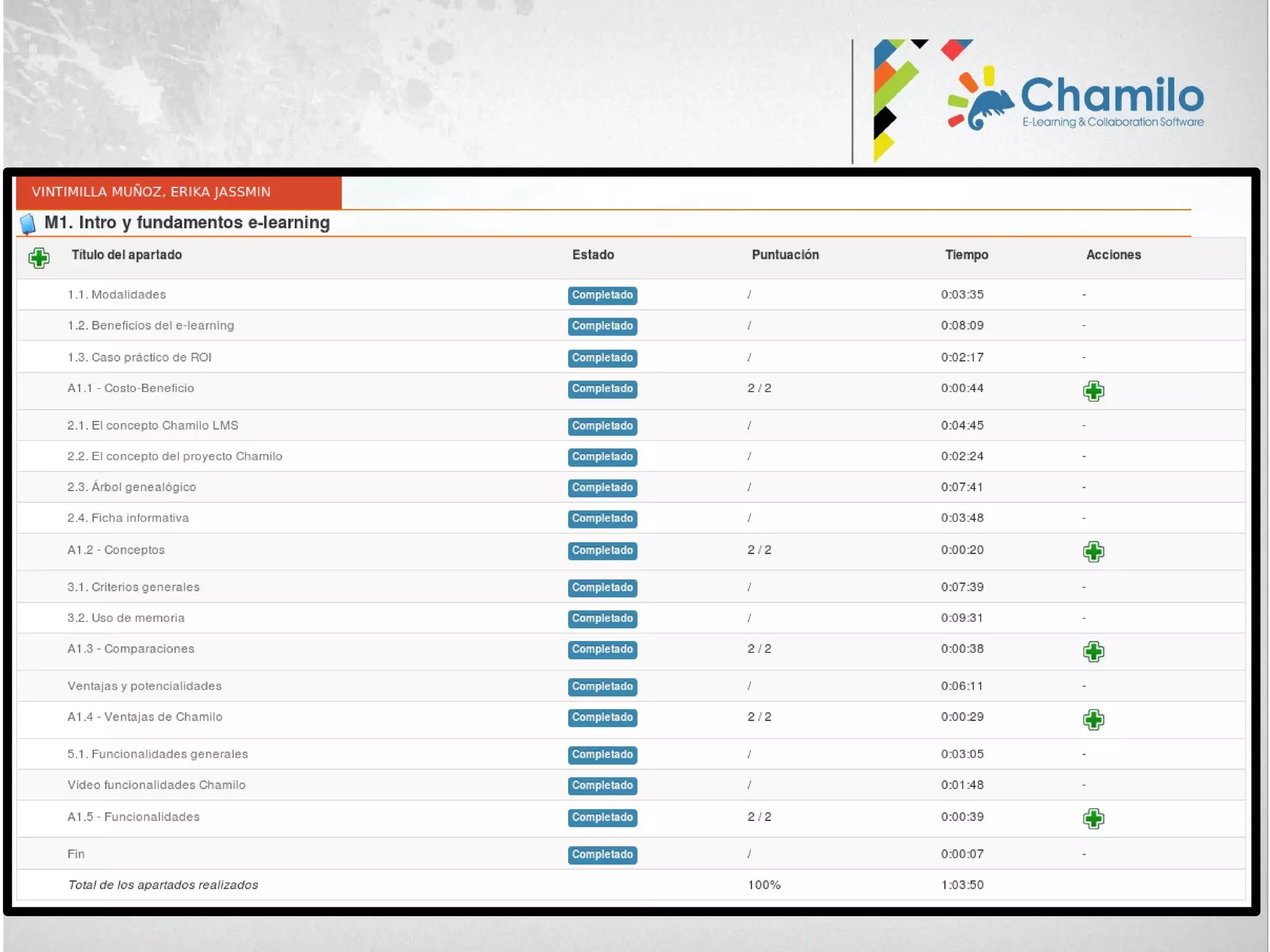Open 3.2. Uso de memoria section
The image size is (1270, 952).
click(126, 618)
